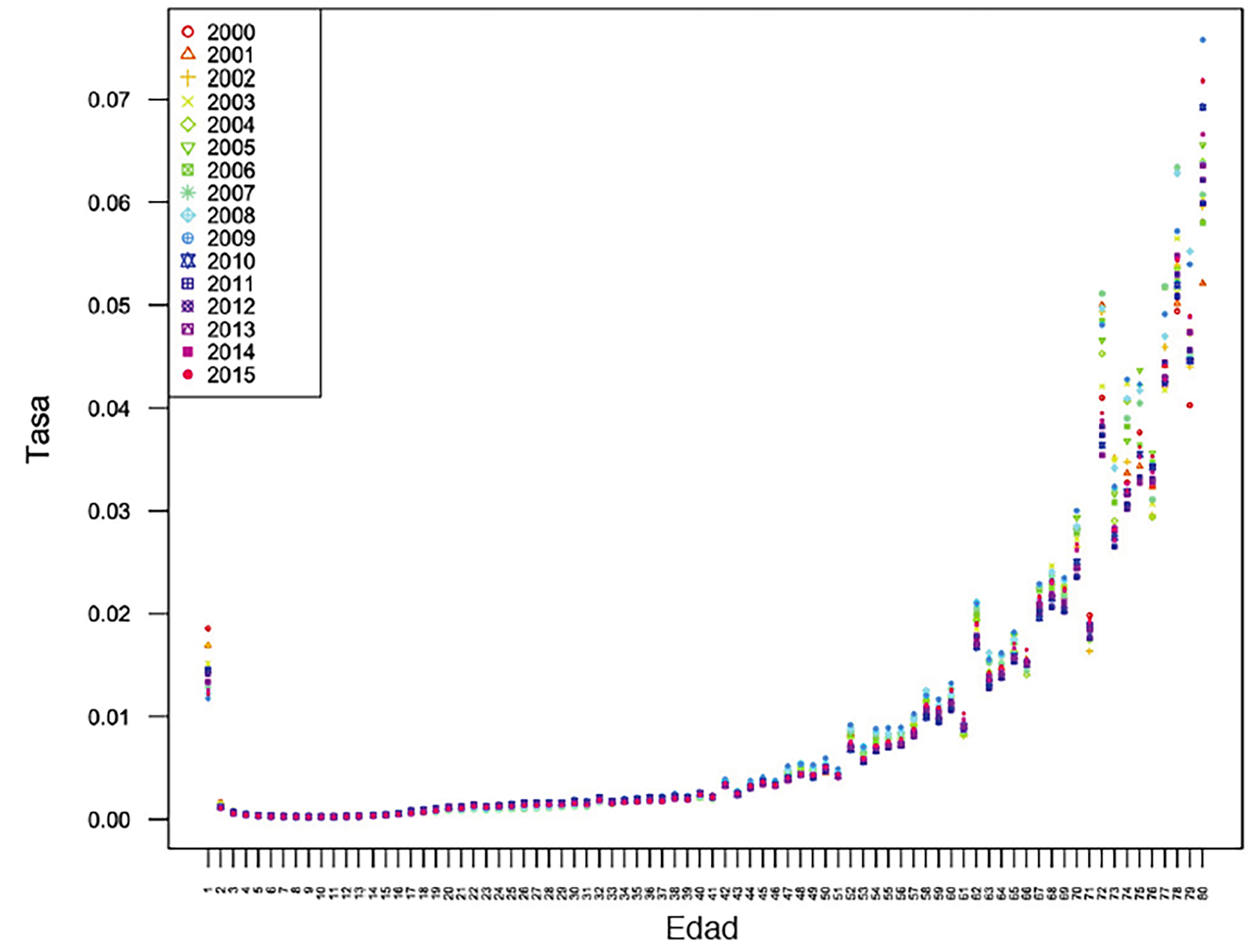Click the 0.07 y-axis tick label
Screen dimensions: 1257x952
[x=109, y=100]
